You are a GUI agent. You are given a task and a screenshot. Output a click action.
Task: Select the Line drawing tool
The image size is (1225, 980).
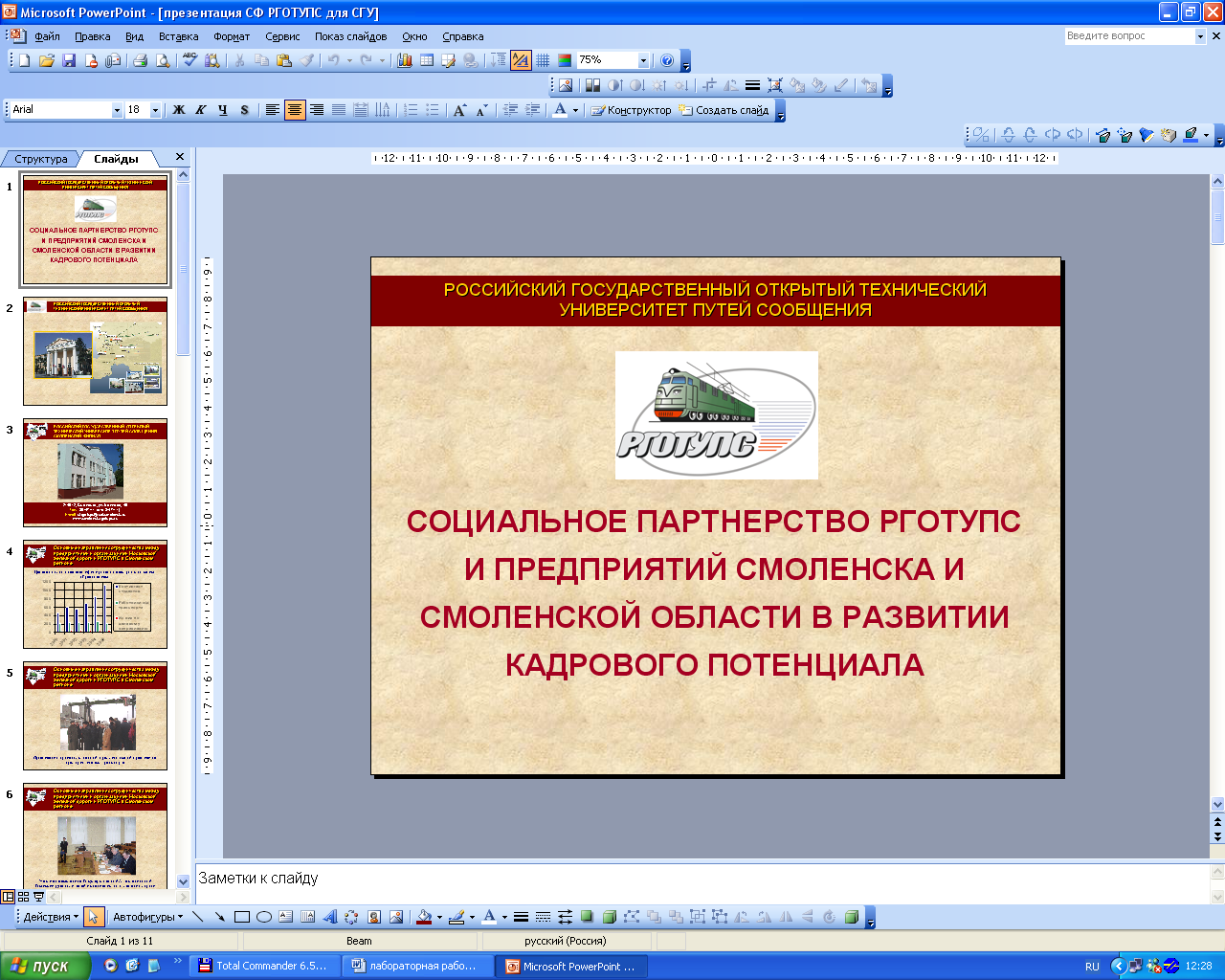pyautogui.click(x=197, y=917)
